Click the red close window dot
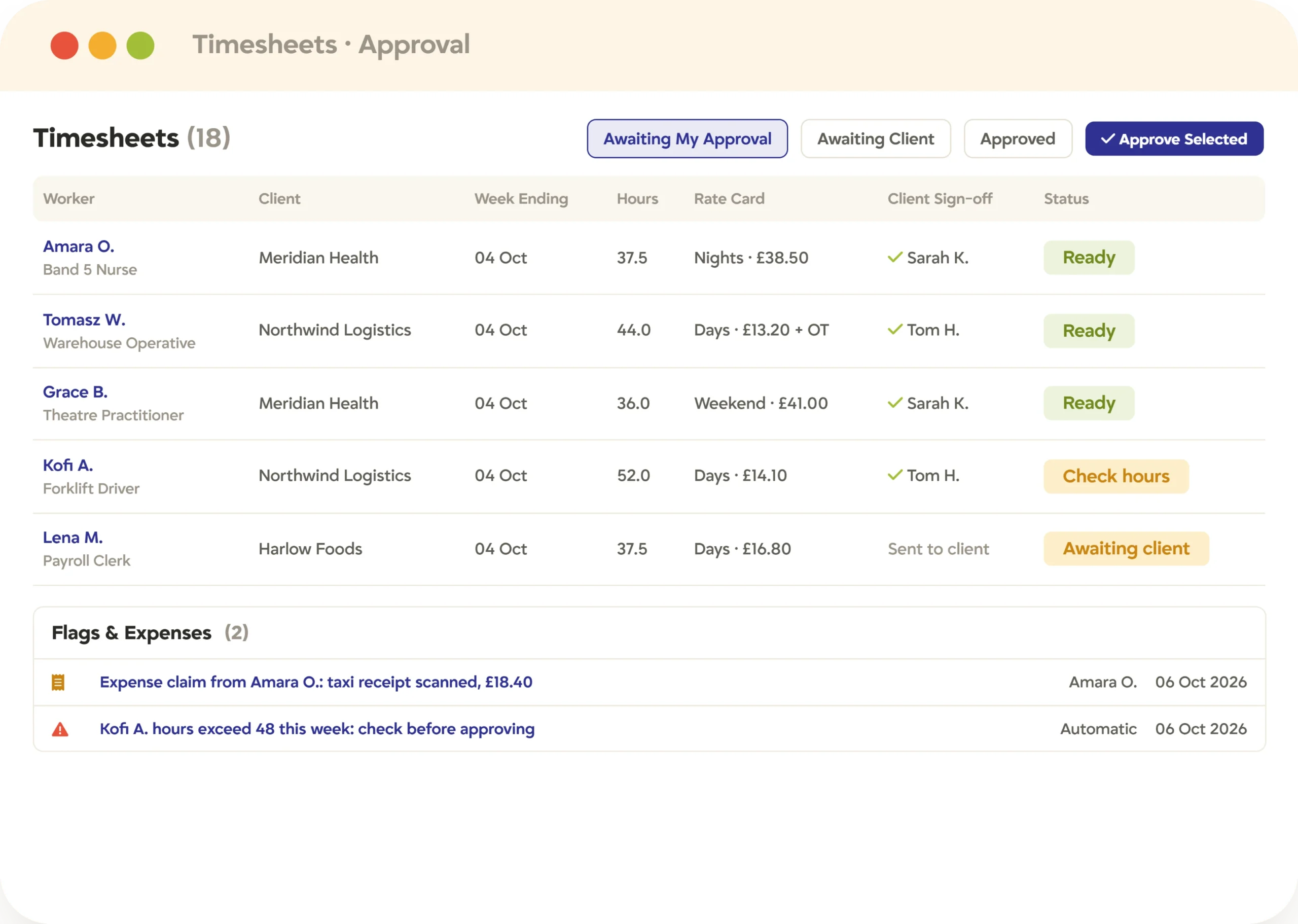The width and height of the screenshot is (1298, 924). point(64,46)
